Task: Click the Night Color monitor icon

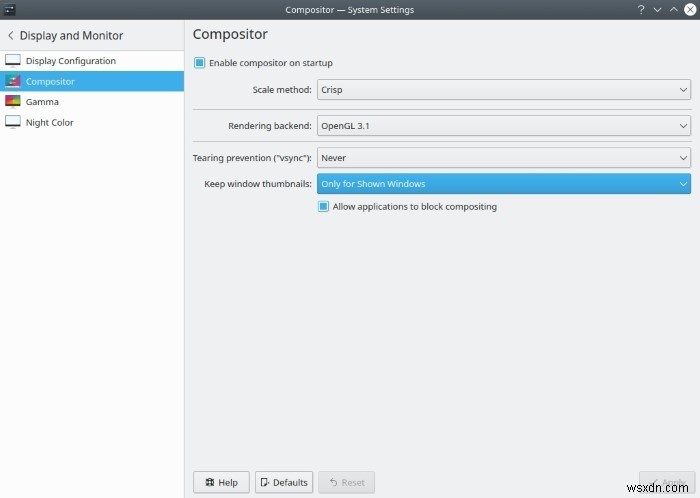Action: point(12,122)
